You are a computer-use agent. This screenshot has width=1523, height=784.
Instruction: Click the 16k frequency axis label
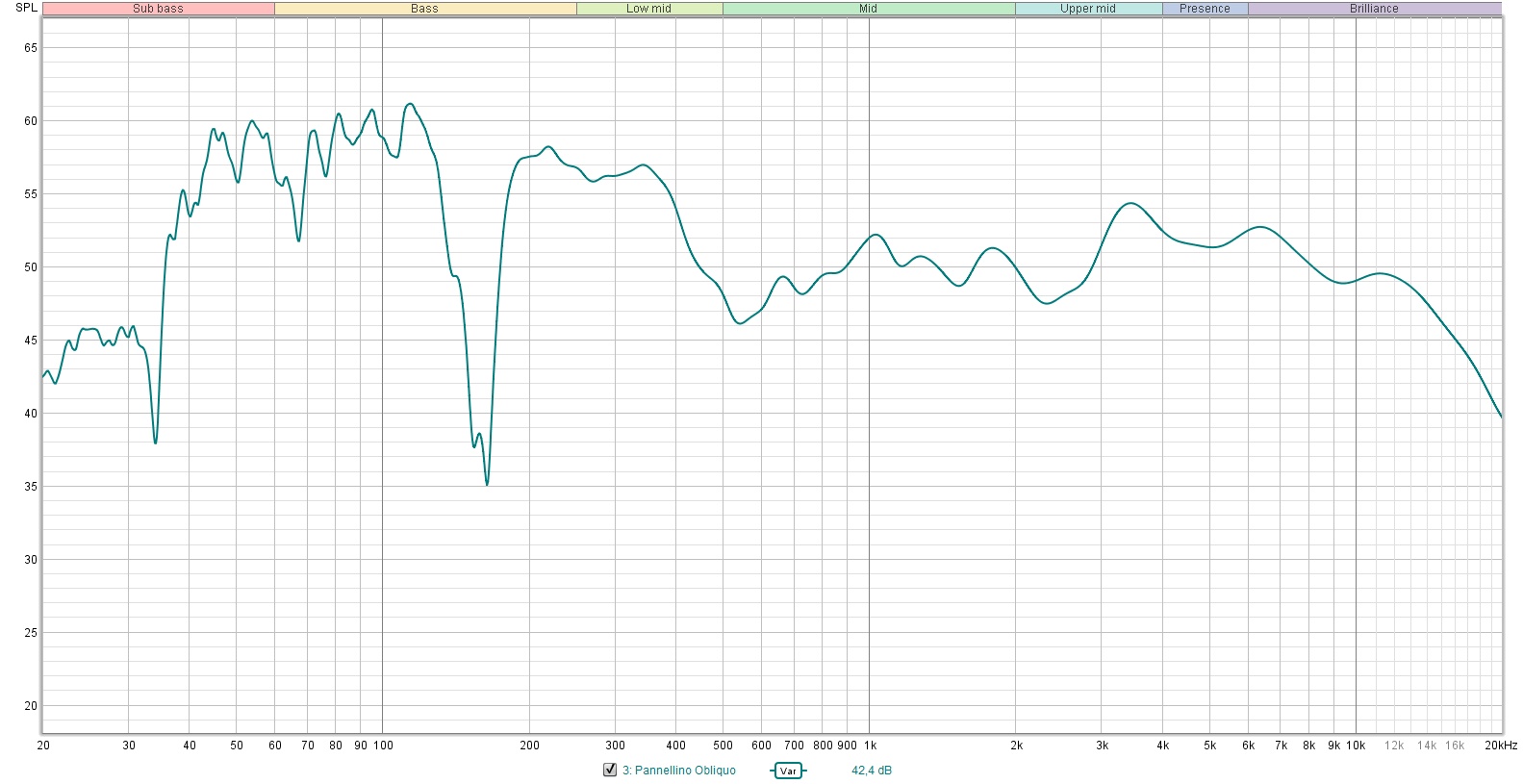pyautogui.click(x=1455, y=746)
